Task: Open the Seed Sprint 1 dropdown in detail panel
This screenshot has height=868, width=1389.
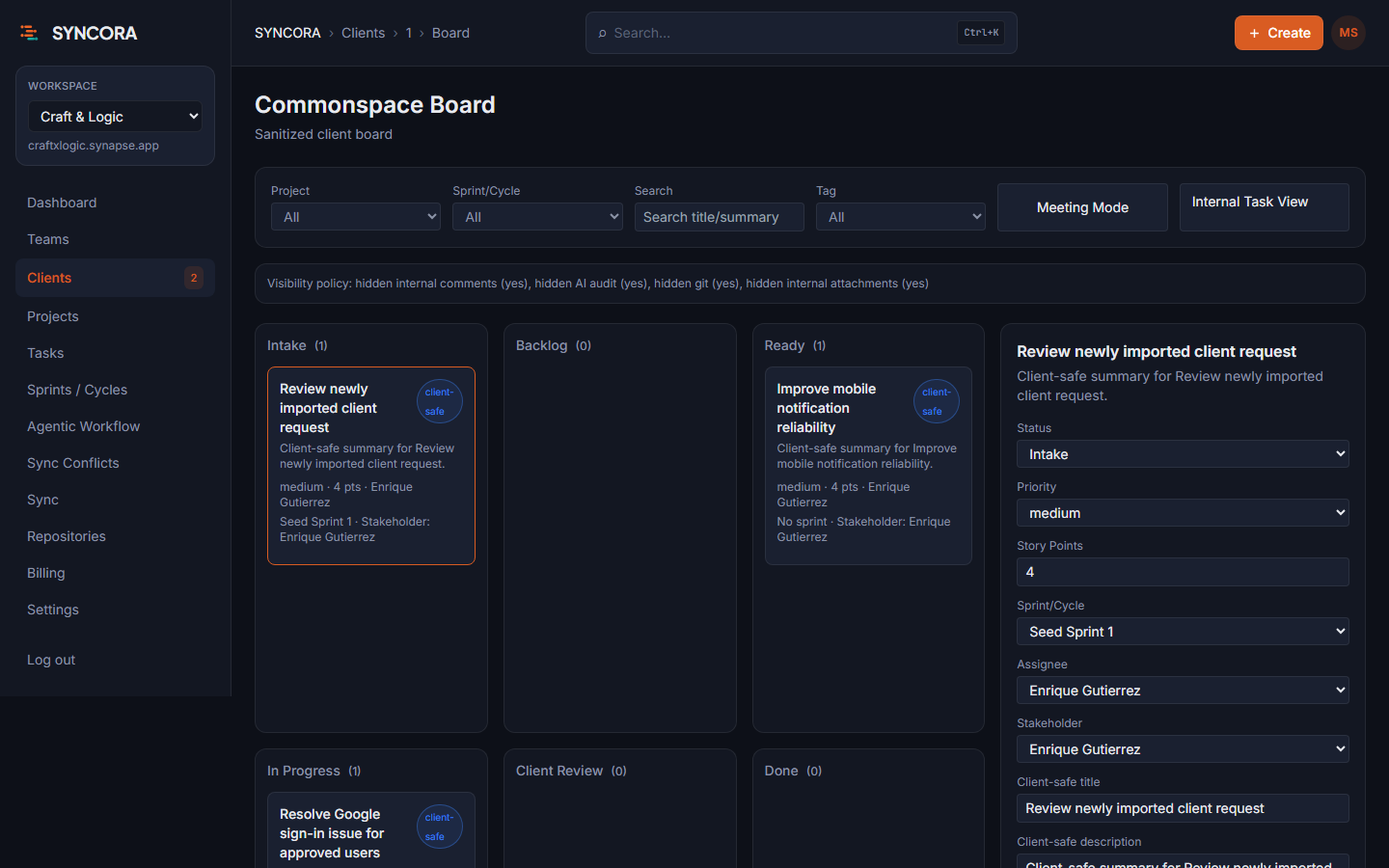Action: (x=1183, y=632)
